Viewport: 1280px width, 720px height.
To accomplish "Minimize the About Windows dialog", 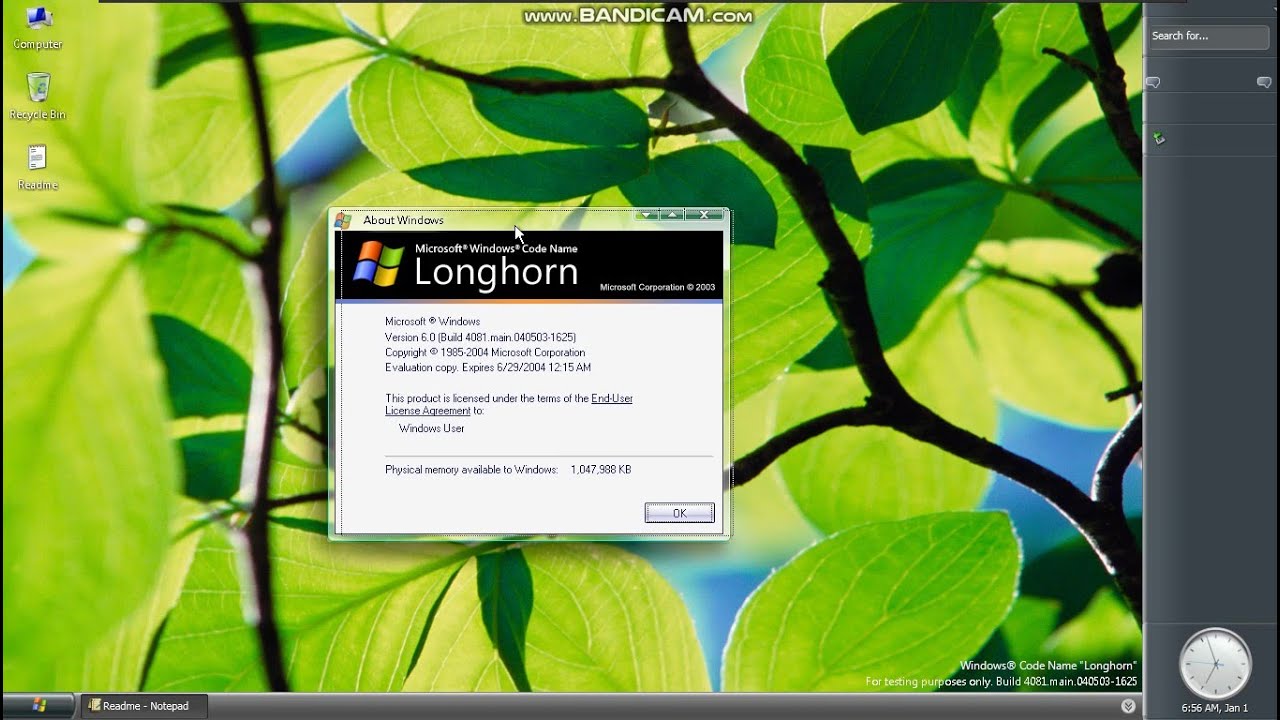I will click(x=647, y=215).
